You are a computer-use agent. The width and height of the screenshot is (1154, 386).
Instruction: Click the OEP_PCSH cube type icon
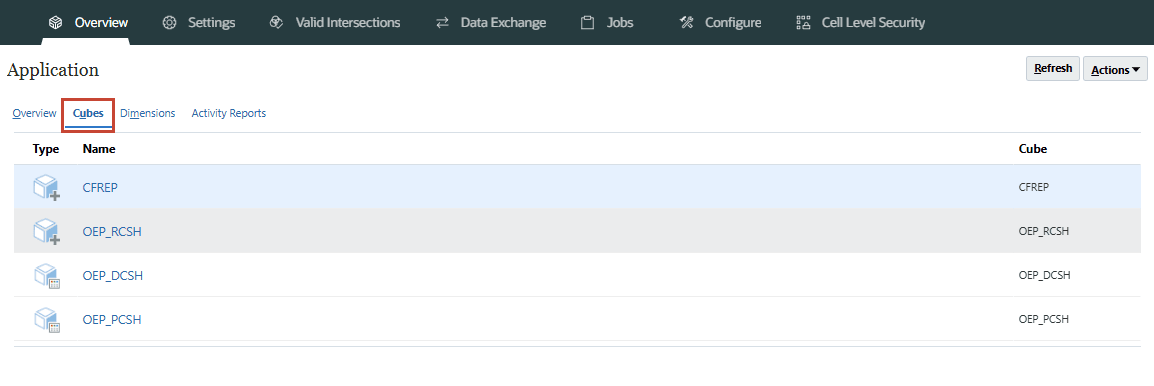point(46,320)
